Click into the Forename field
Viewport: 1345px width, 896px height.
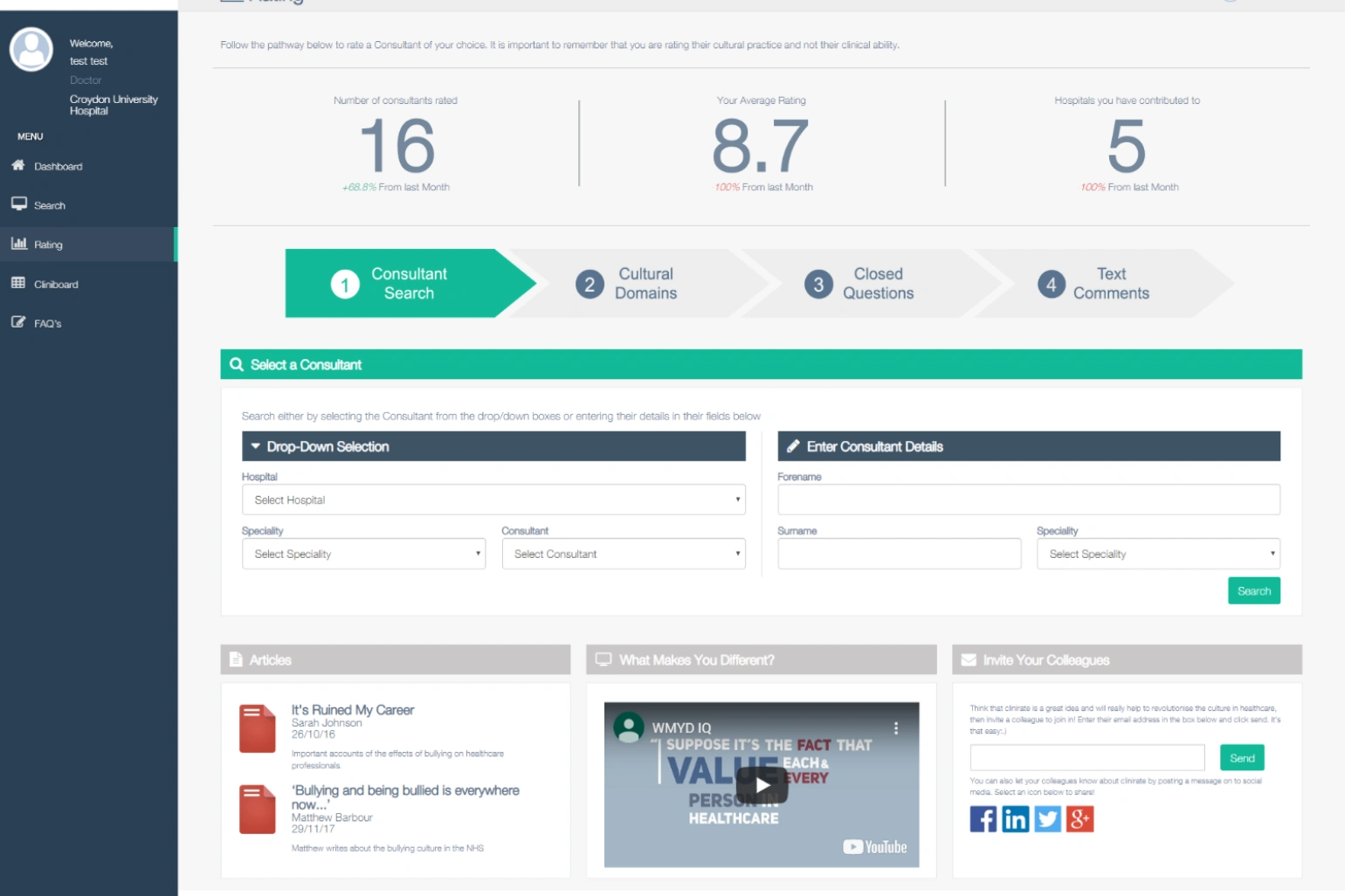point(1029,500)
